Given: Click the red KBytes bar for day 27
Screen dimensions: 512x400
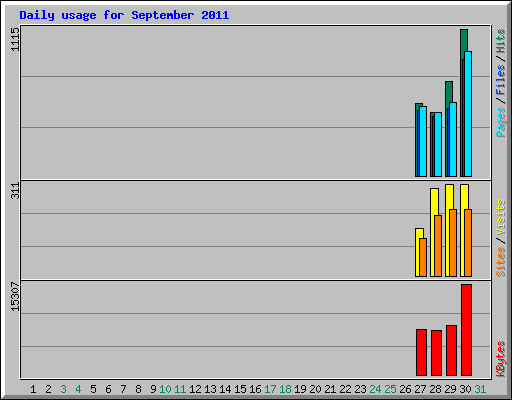Looking at the screenshot, I should (421, 352).
